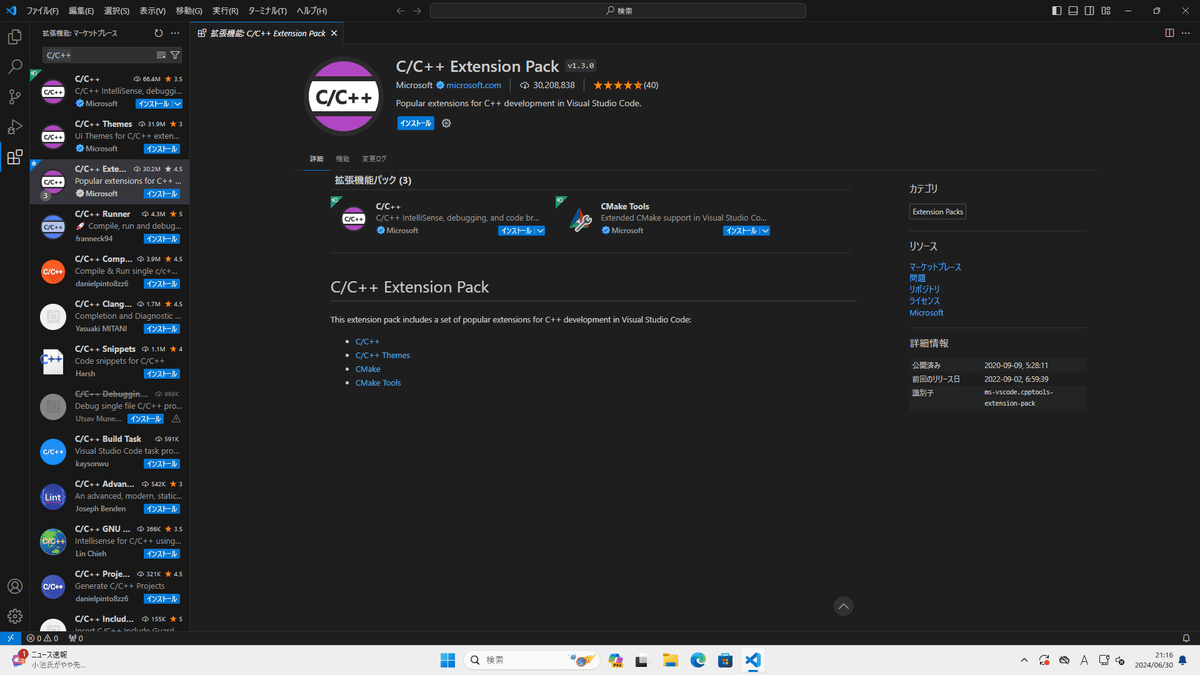Click the gear next to the main インストール button

[x=445, y=123]
